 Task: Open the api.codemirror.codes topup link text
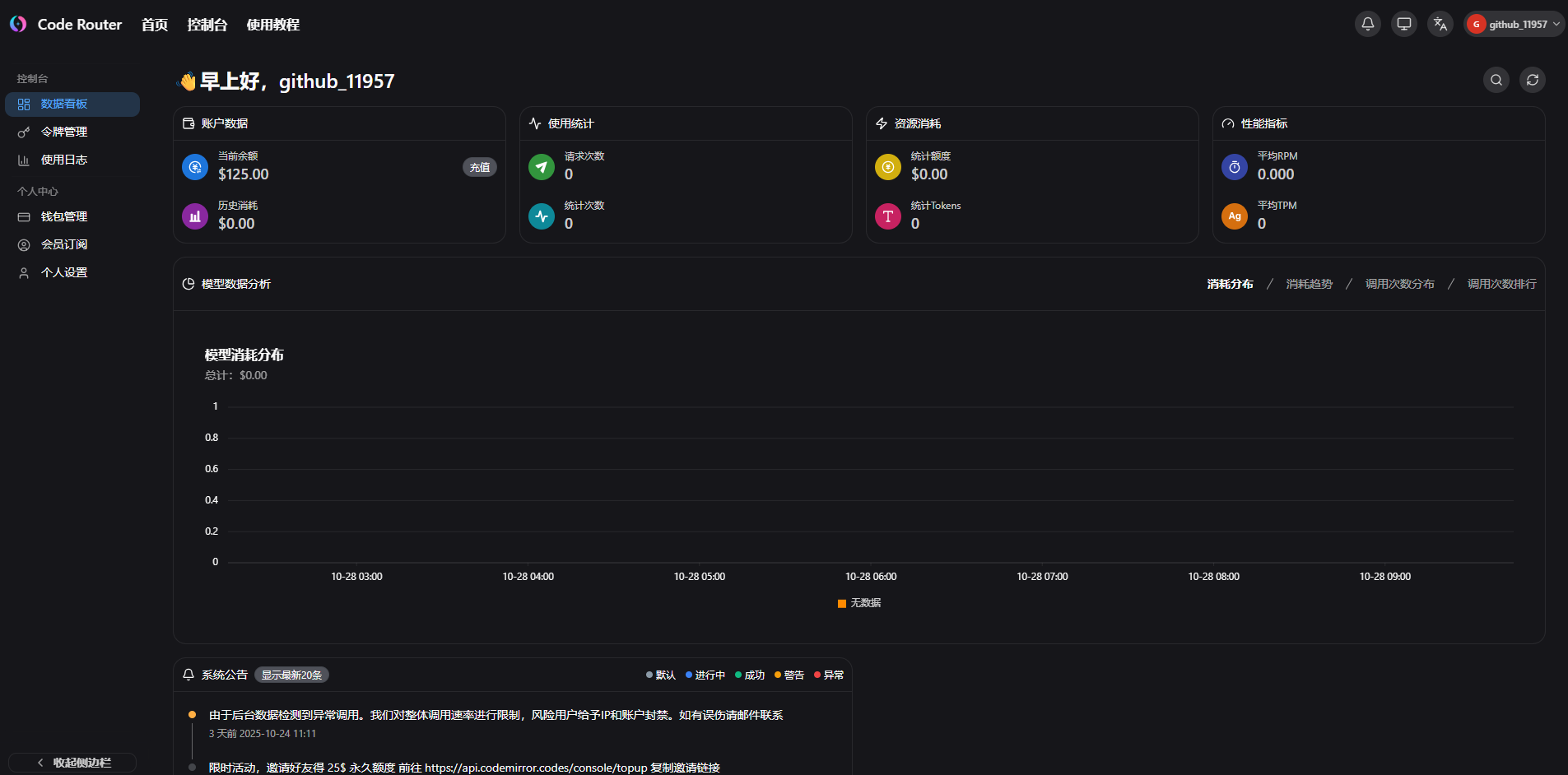[536, 768]
